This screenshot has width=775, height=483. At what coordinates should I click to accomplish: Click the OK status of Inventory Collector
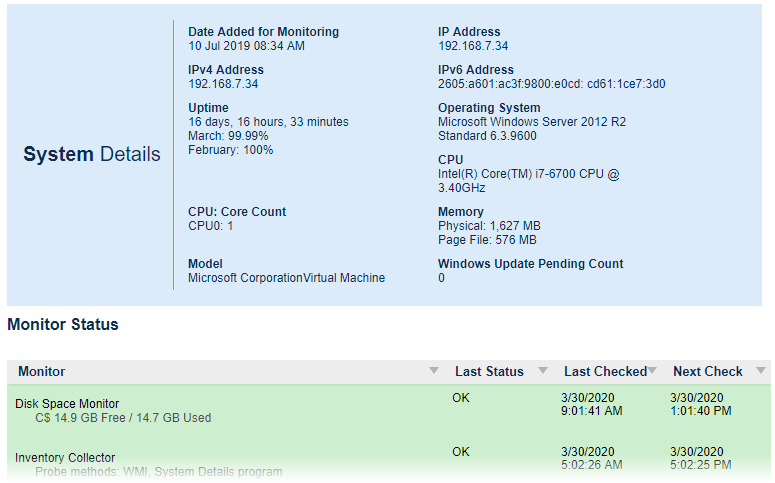pos(460,452)
